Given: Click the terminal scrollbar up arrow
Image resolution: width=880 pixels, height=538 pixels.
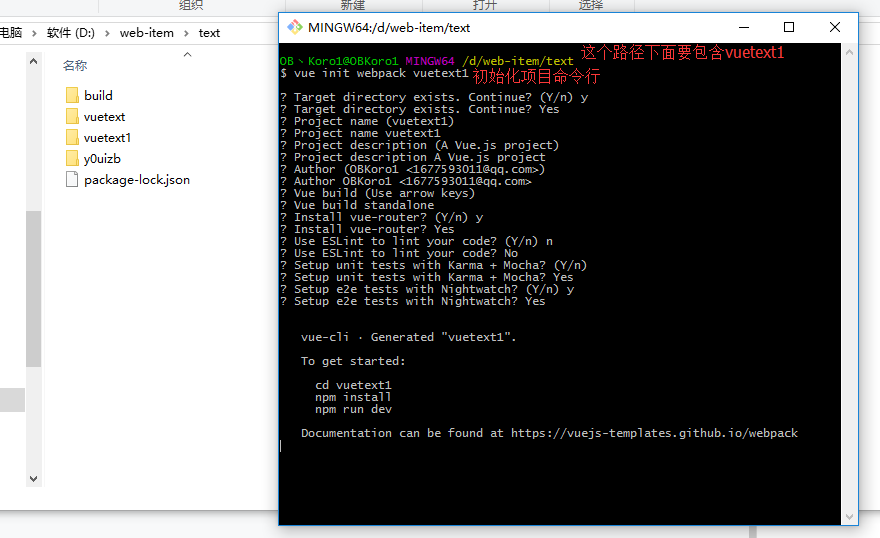Looking at the screenshot, I should (849, 52).
